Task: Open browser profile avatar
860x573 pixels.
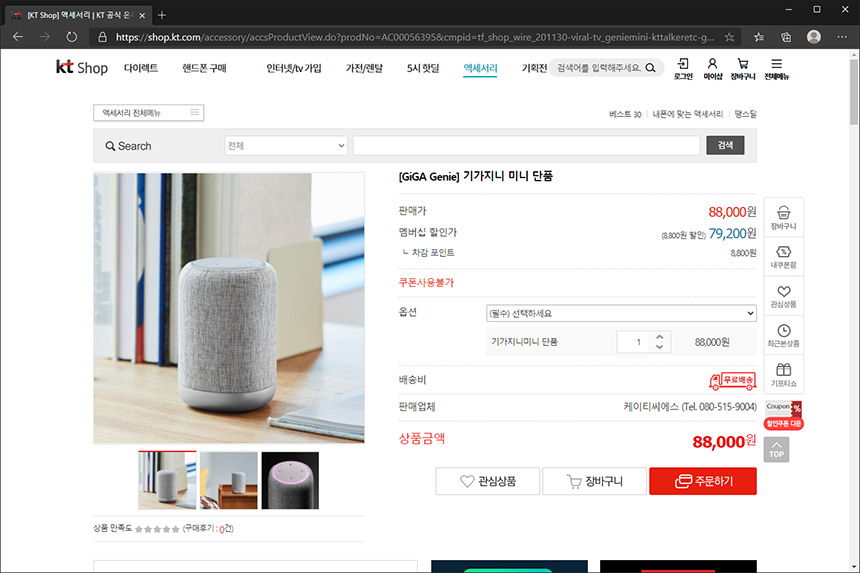Action: pos(814,37)
